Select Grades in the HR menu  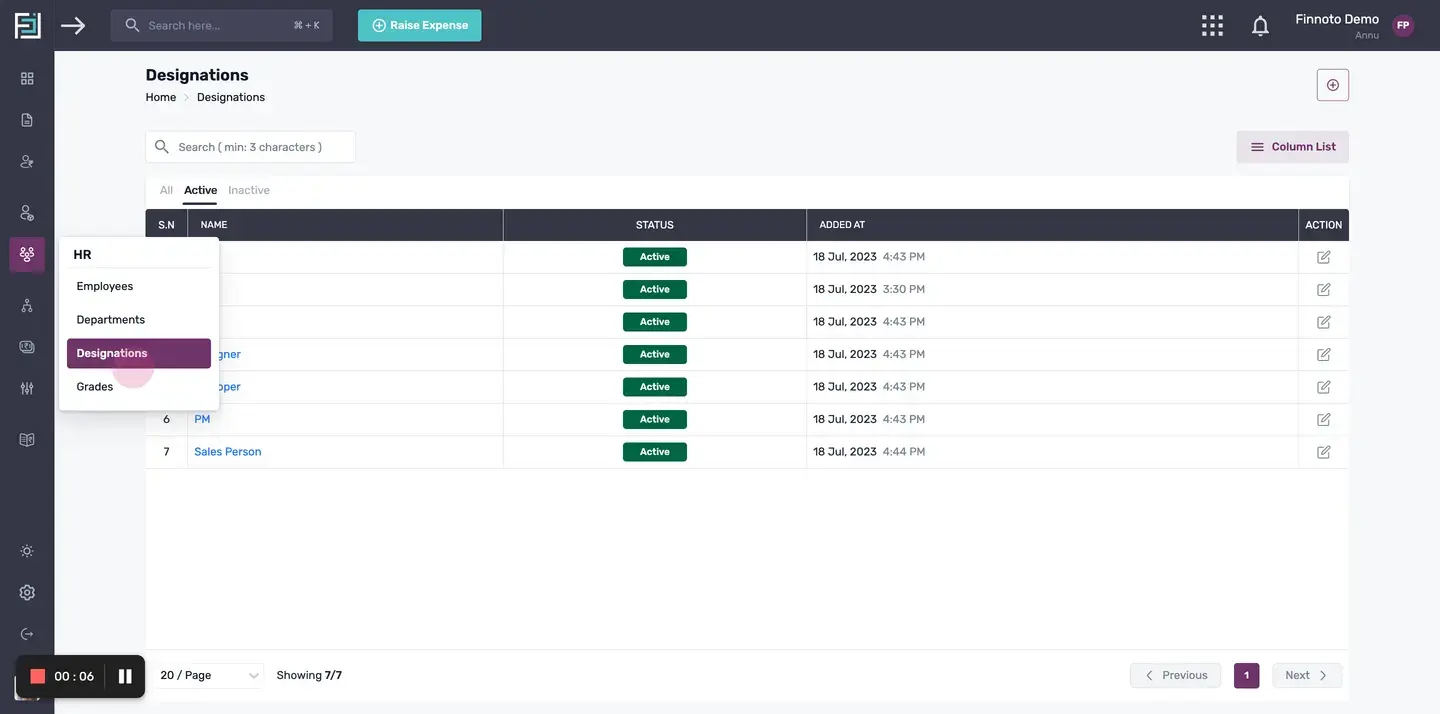(x=139, y=387)
